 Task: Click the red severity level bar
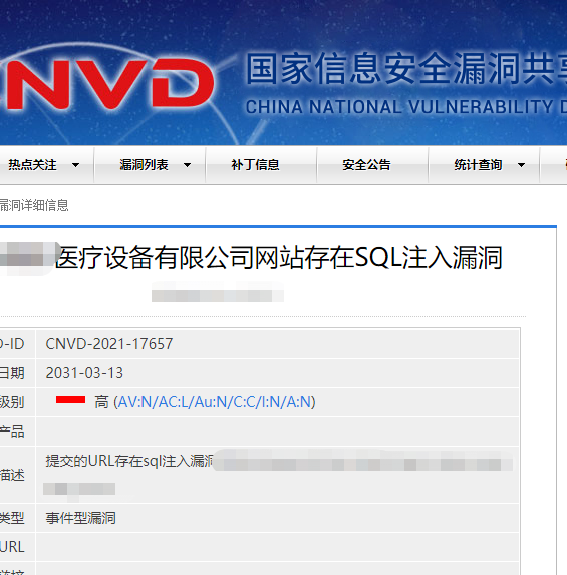(70, 400)
